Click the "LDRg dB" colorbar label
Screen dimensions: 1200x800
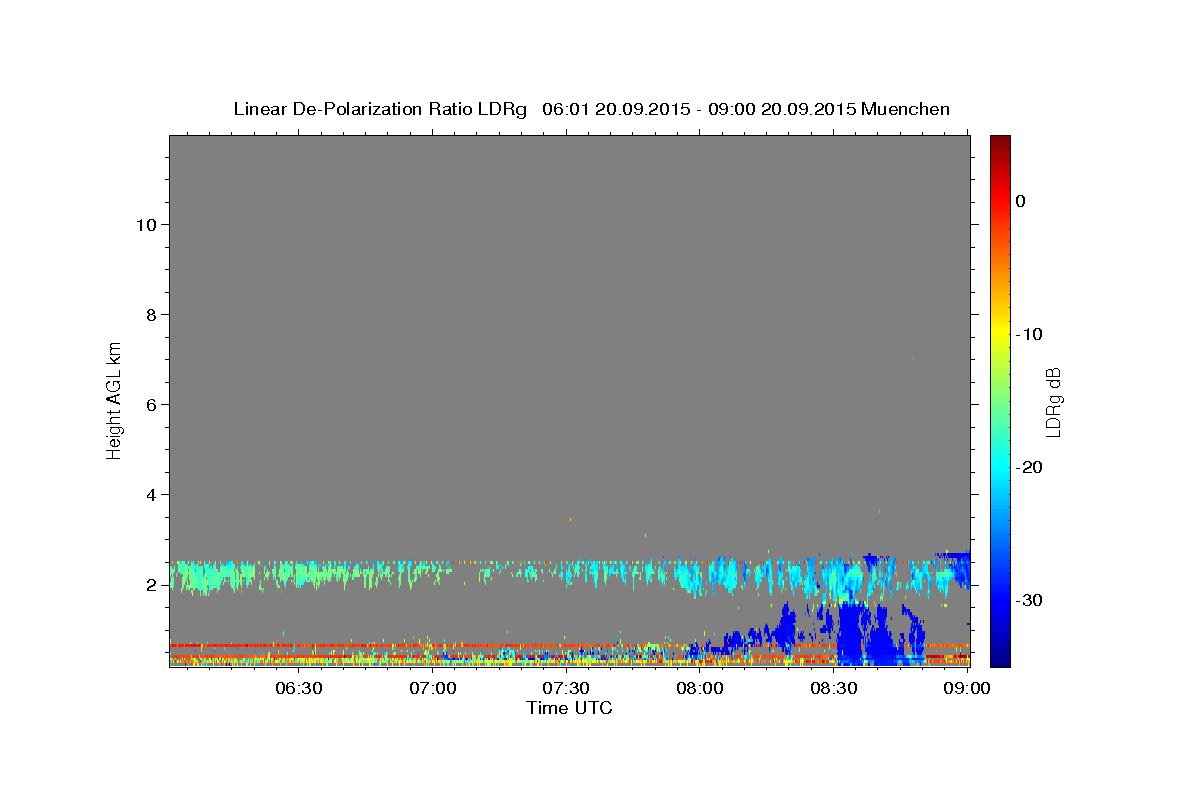click(1053, 402)
